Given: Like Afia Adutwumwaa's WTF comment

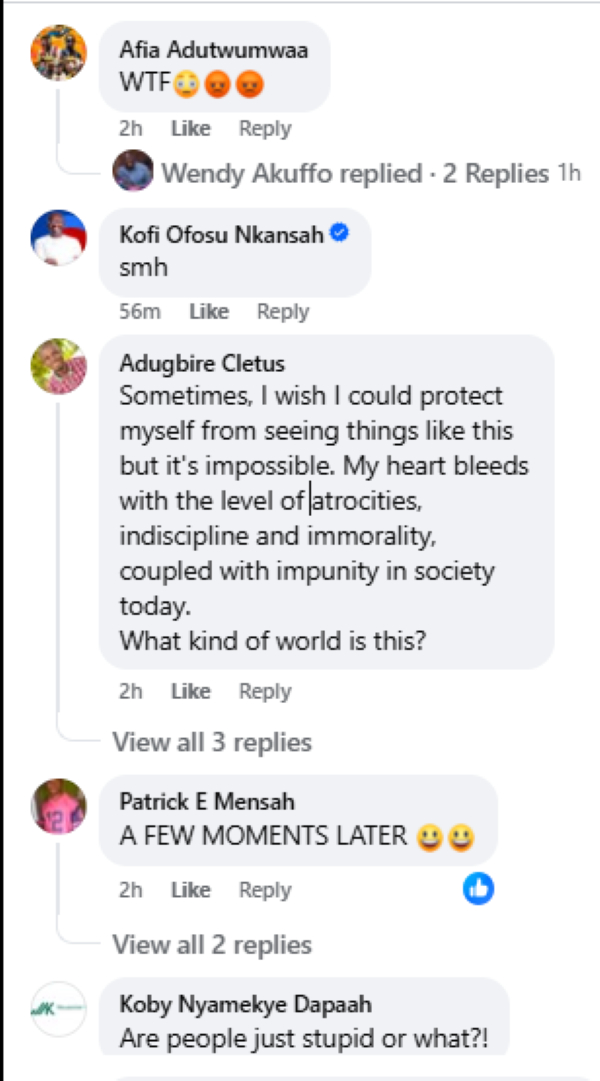Looking at the screenshot, I should 191,129.
